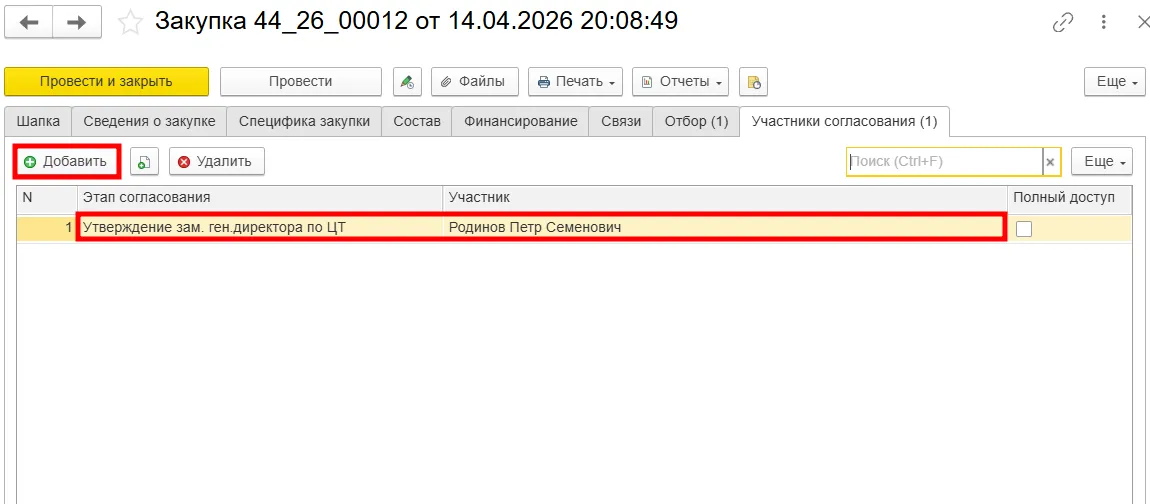Click the Удалить button

click(216, 161)
